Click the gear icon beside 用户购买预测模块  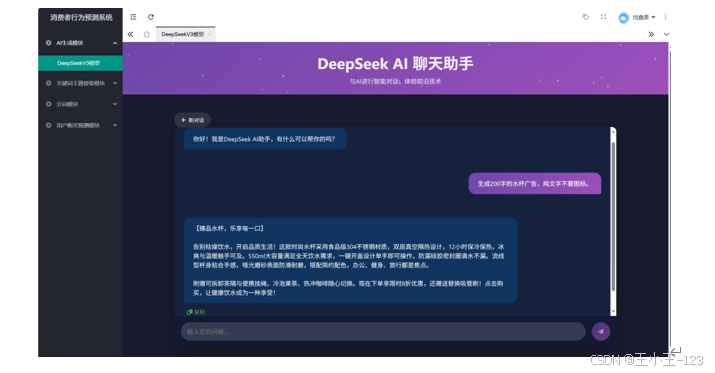click(x=48, y=125)
